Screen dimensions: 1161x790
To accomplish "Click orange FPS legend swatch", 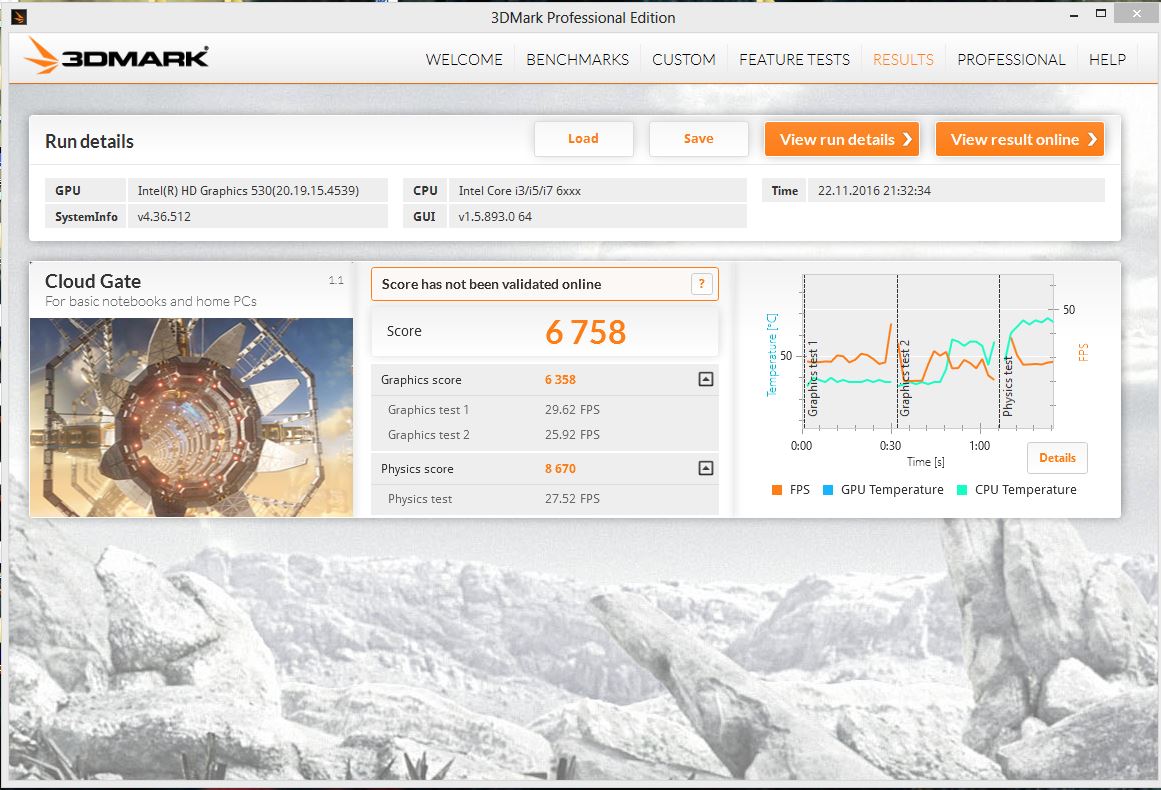I will click(x=777, y=489).
